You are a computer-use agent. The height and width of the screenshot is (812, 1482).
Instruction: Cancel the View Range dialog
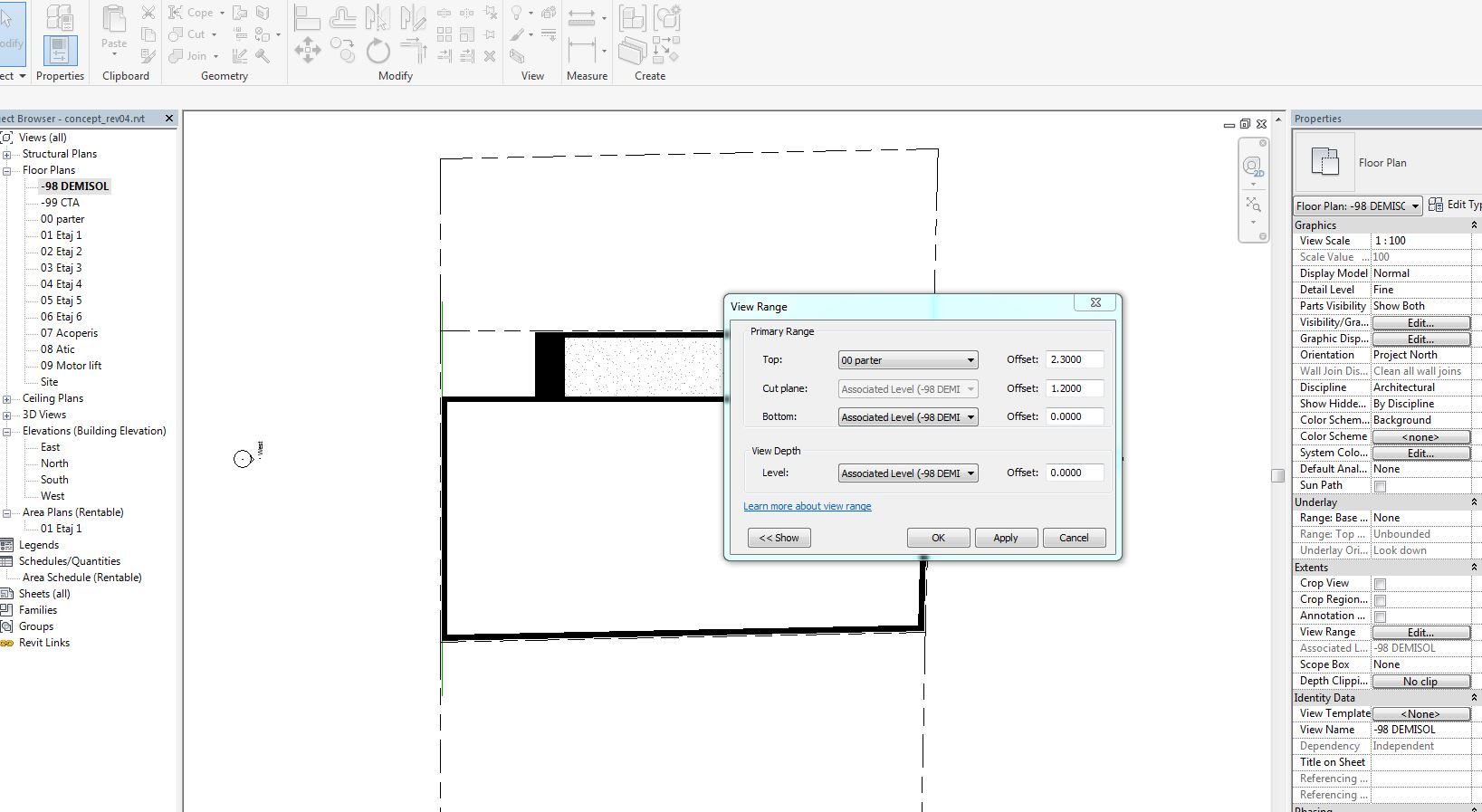pyautogui.click(x=1075, y=538)
